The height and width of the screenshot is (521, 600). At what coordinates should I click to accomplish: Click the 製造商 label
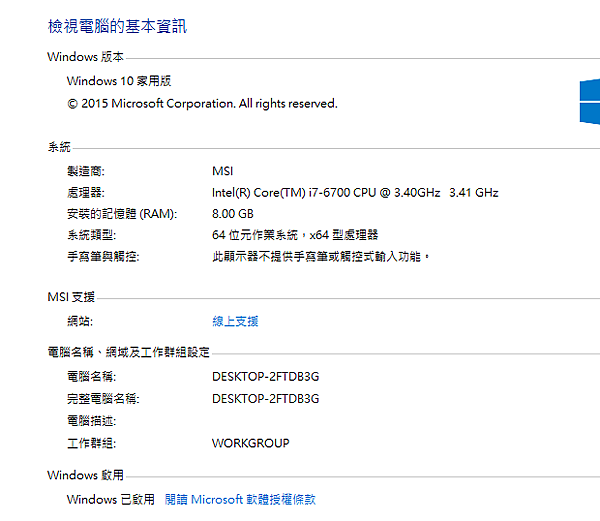point(85,171)
